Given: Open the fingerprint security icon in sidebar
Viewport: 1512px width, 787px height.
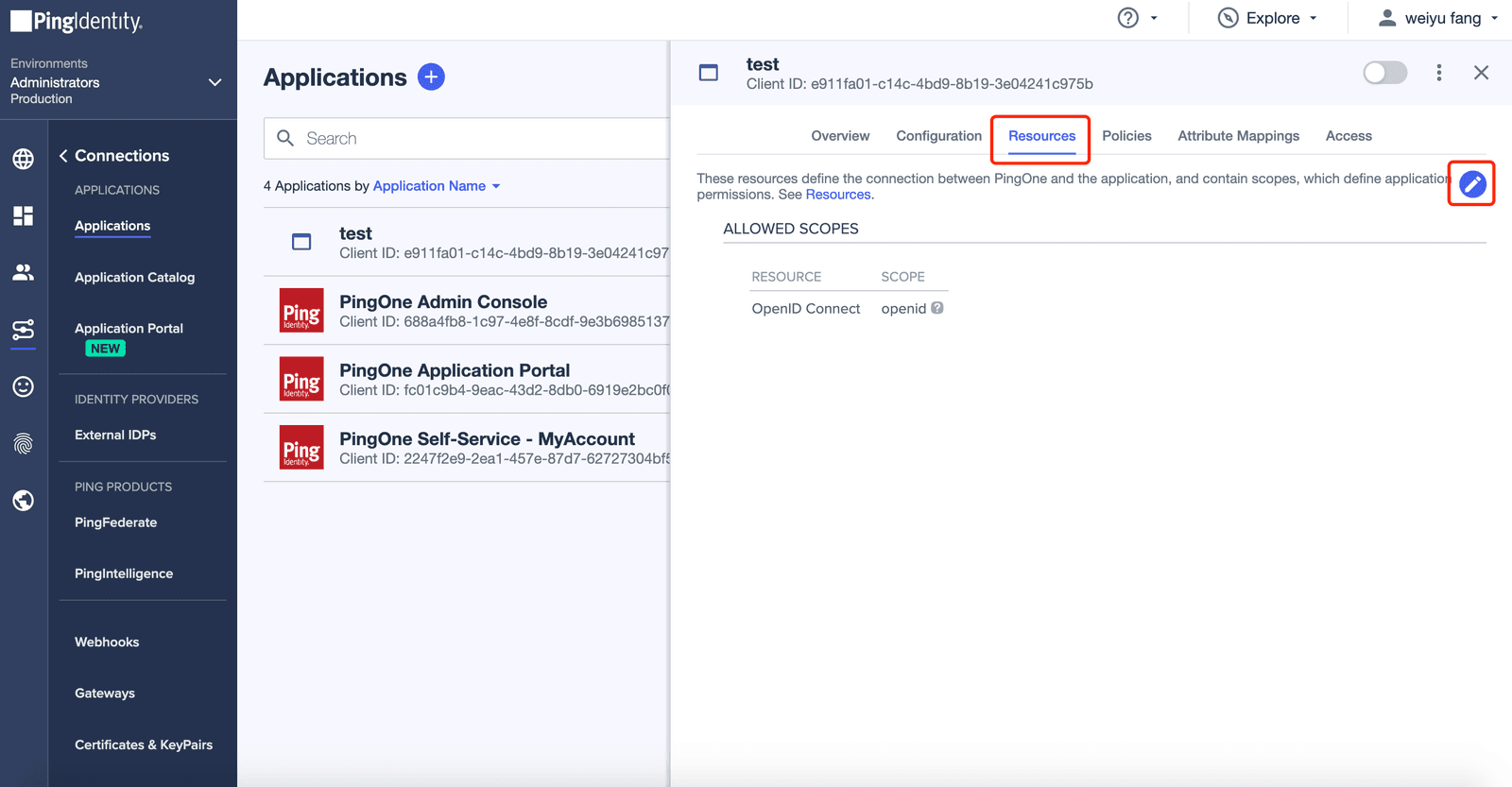Looking at the screenshot, I should [24, 443].
